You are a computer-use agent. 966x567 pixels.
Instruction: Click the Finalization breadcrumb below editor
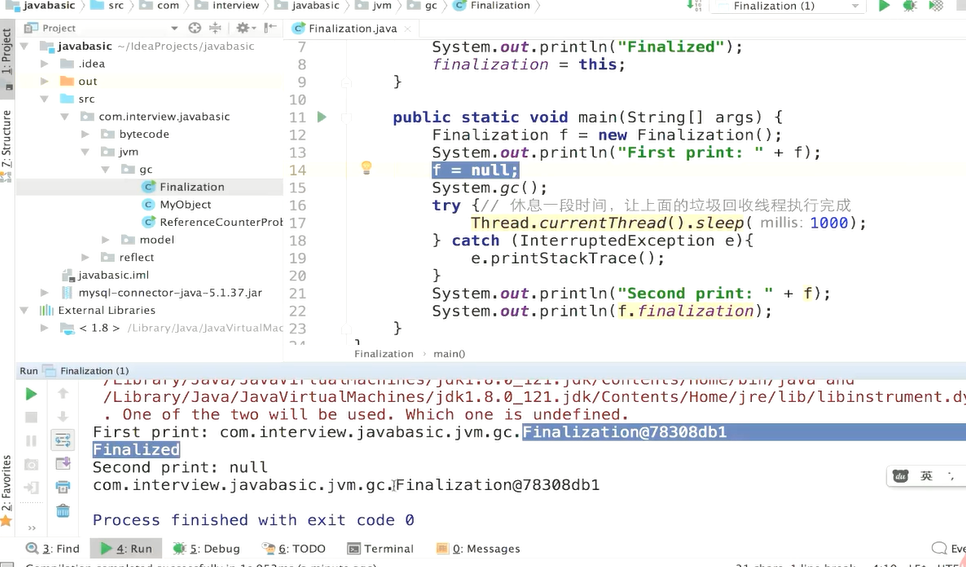coord(383,354)
